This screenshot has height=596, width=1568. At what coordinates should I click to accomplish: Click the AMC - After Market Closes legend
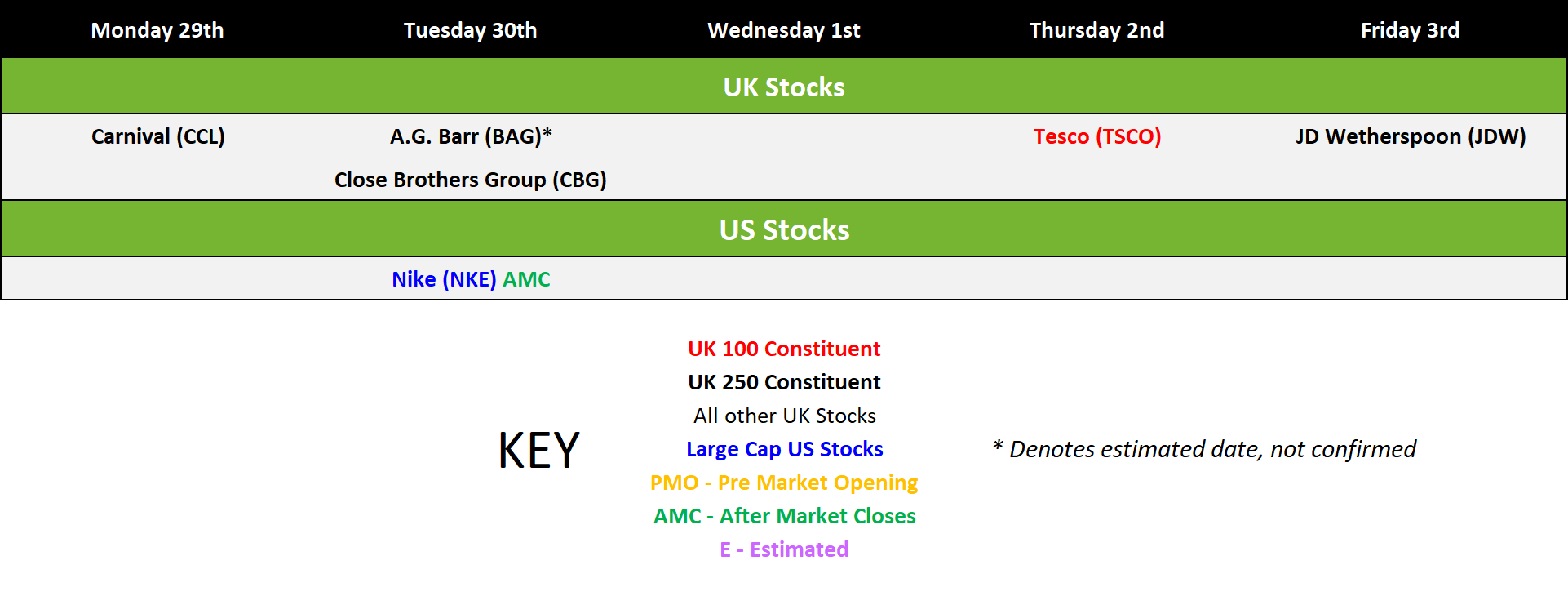[783, 516]
